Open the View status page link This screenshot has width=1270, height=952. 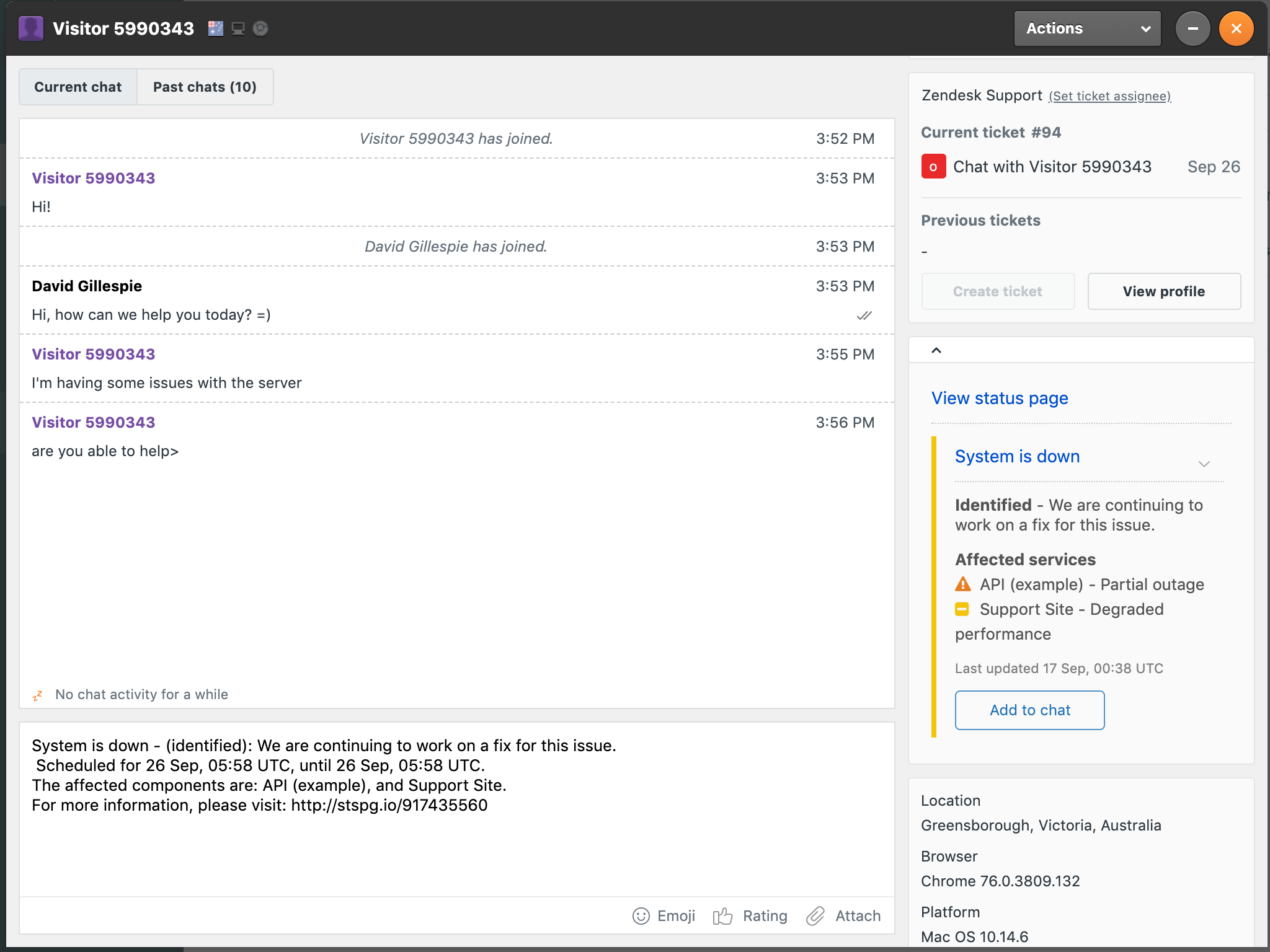pos(1000,398)
